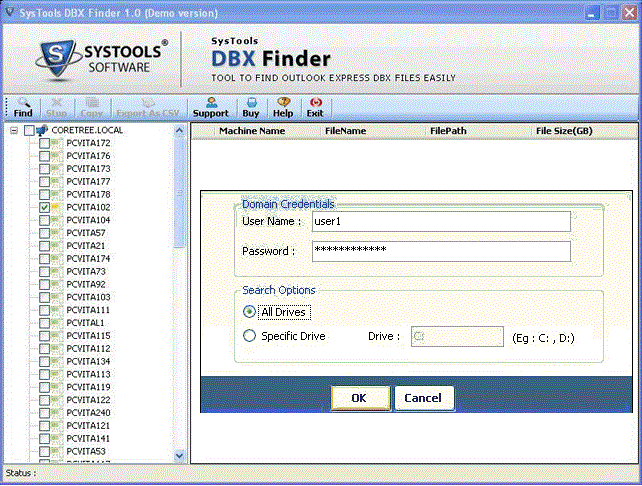Screen dimensions: 642x486
Task: Select the All Drives radio button
Action: point(249,312)
